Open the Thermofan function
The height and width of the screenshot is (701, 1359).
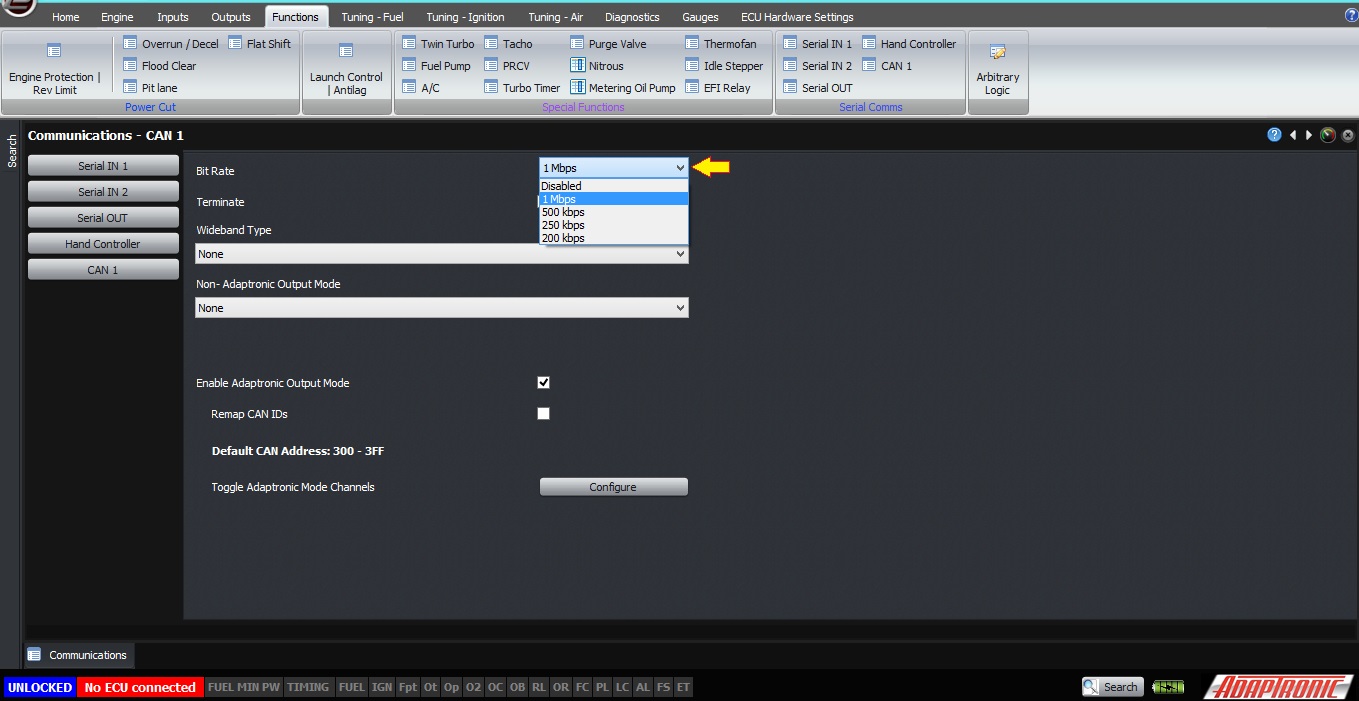721,44
